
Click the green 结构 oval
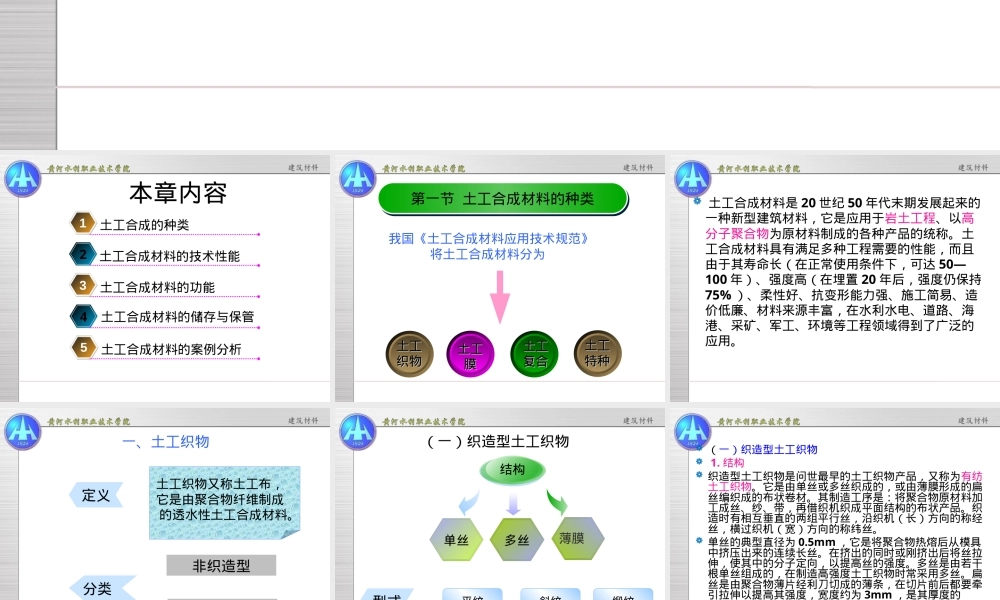512,470
